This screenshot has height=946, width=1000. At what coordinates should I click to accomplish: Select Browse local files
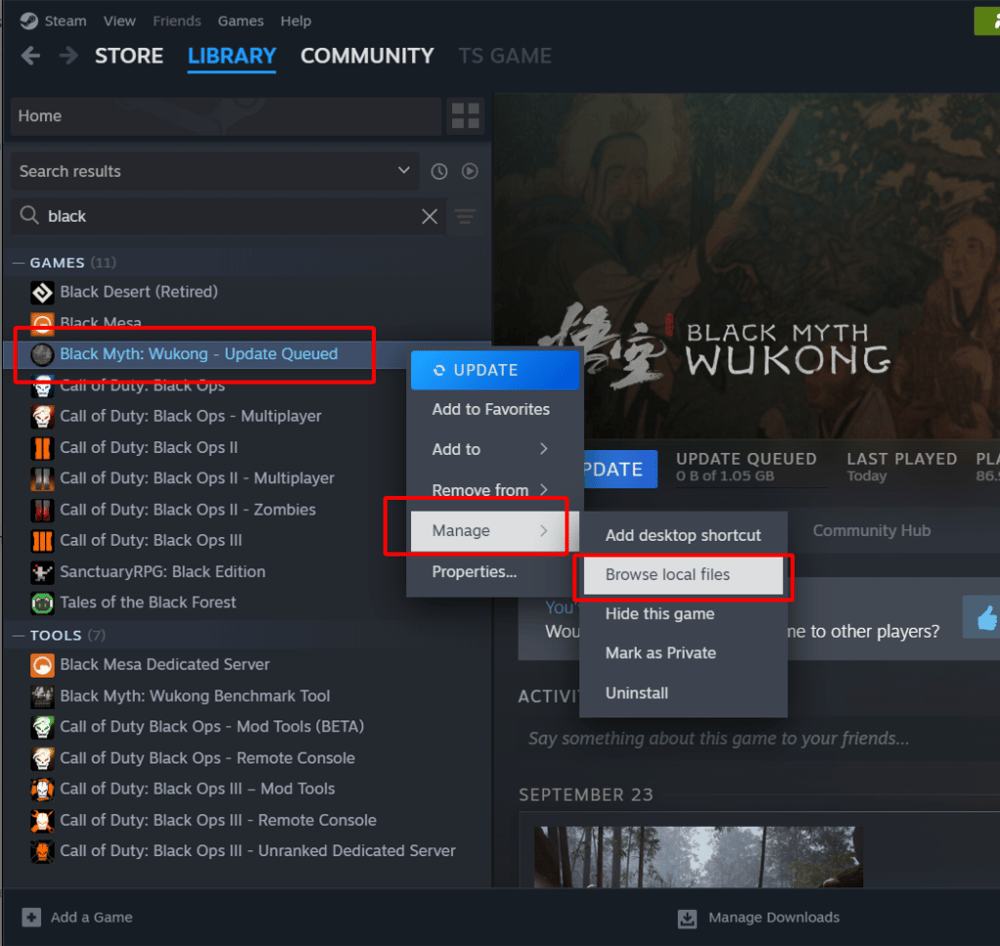click(683, 575)
